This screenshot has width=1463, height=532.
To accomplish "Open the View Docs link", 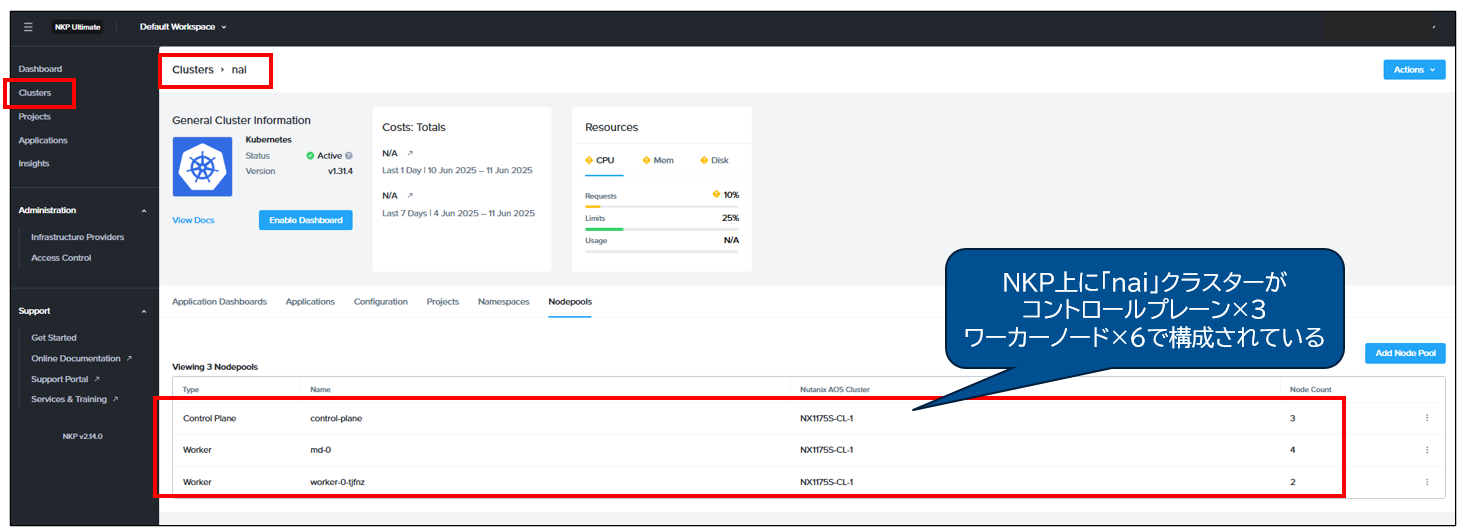I will point(193,220).
